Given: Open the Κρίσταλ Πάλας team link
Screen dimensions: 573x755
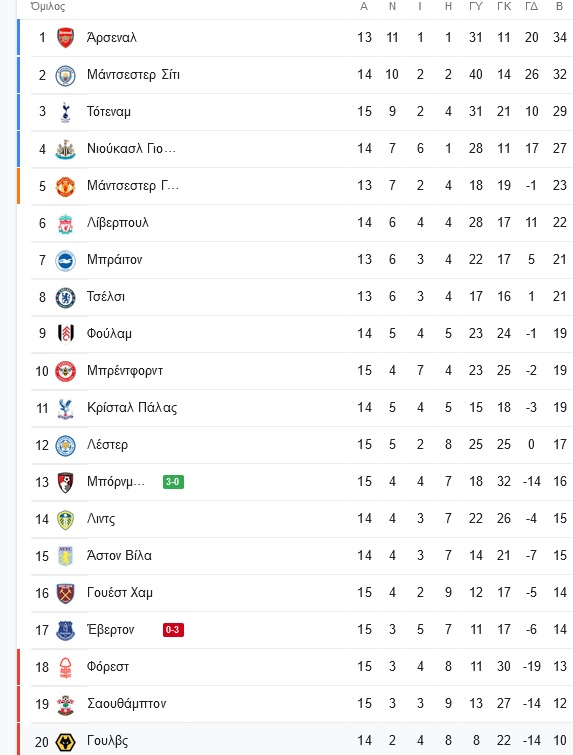Looking at the screenshot, I should [x=132, y=408].
